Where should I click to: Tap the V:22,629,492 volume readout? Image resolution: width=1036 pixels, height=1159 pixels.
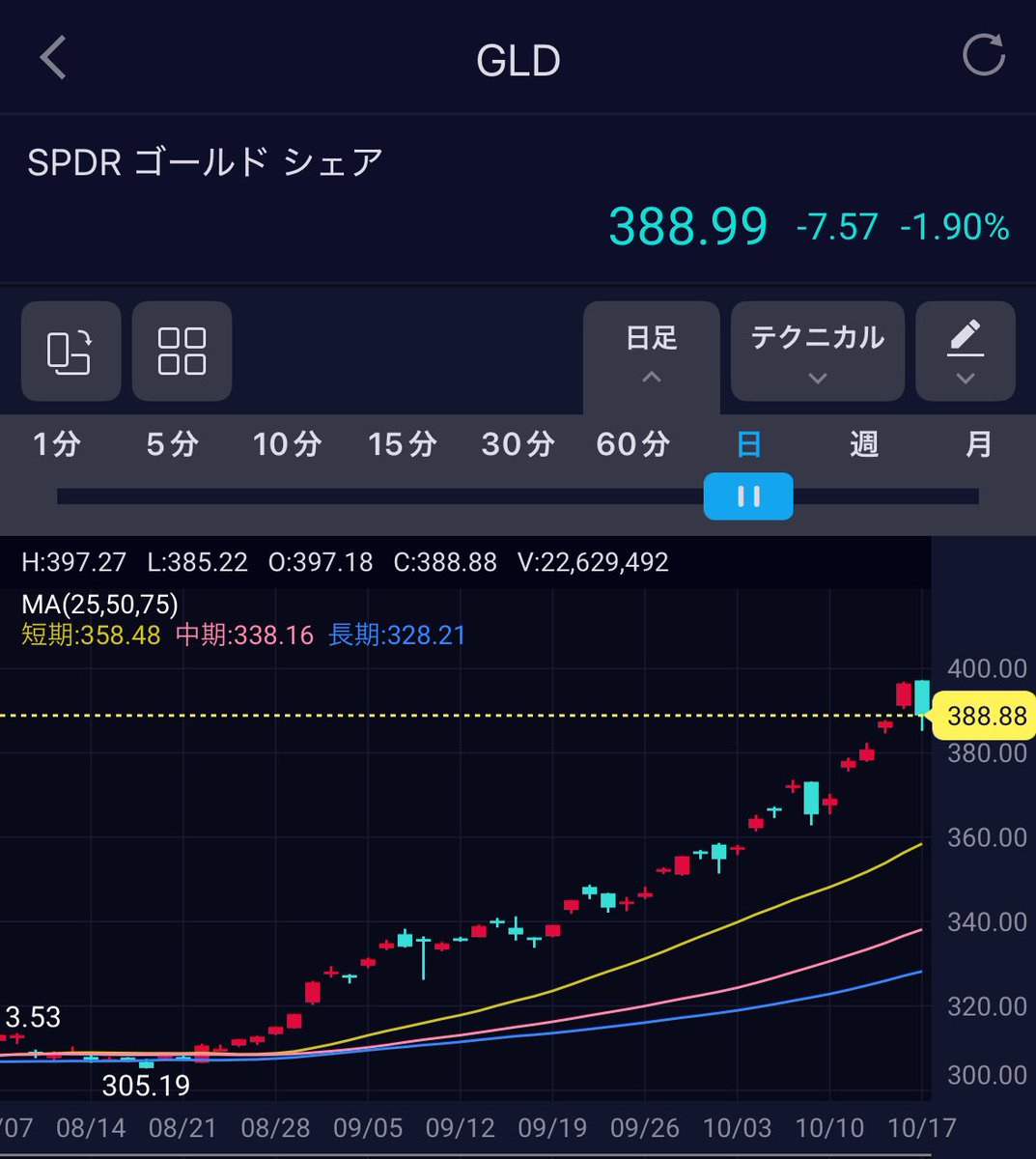point(593,562)
